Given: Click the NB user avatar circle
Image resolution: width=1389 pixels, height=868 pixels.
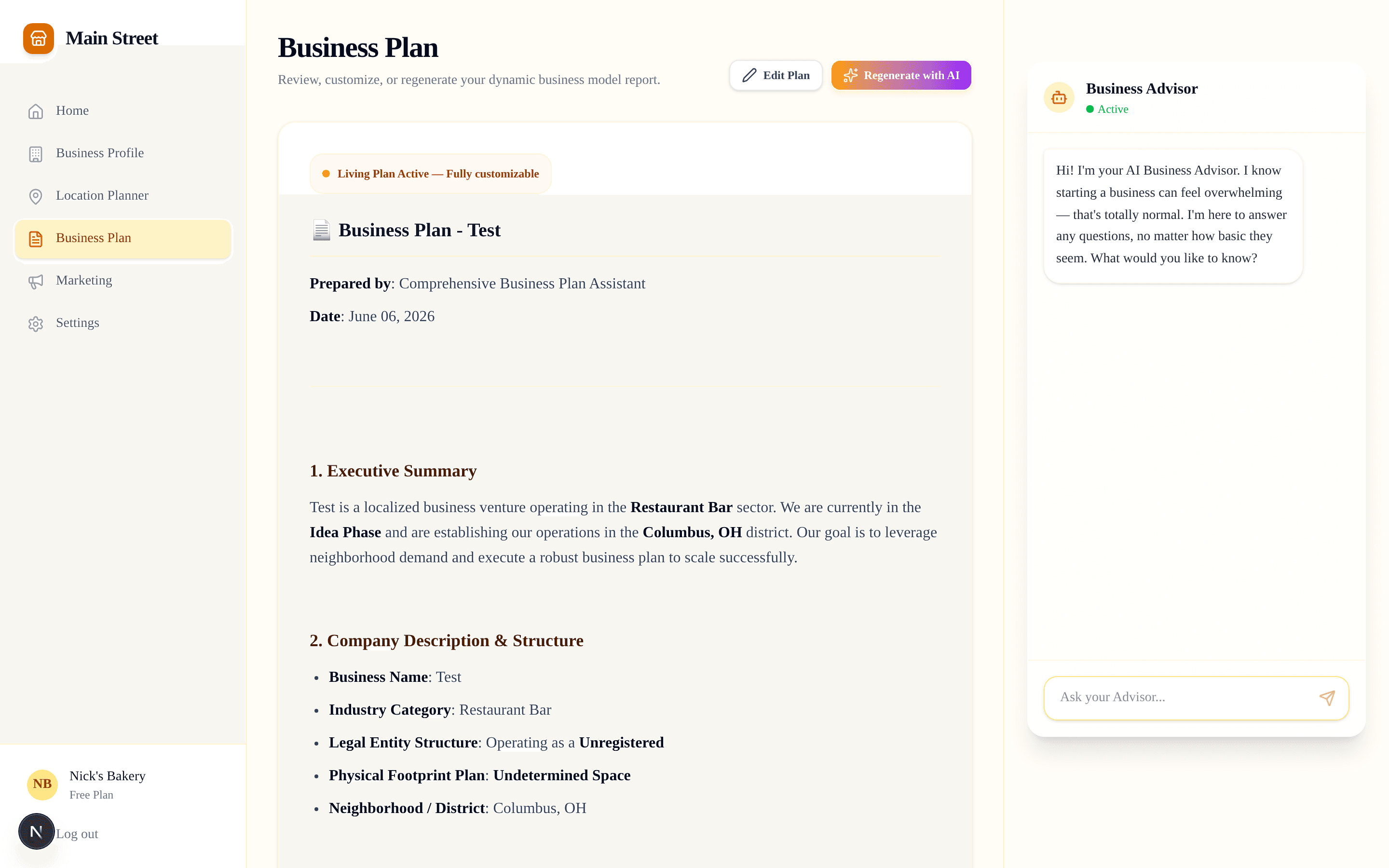Looking at the screenshot, I should [42, 784].
